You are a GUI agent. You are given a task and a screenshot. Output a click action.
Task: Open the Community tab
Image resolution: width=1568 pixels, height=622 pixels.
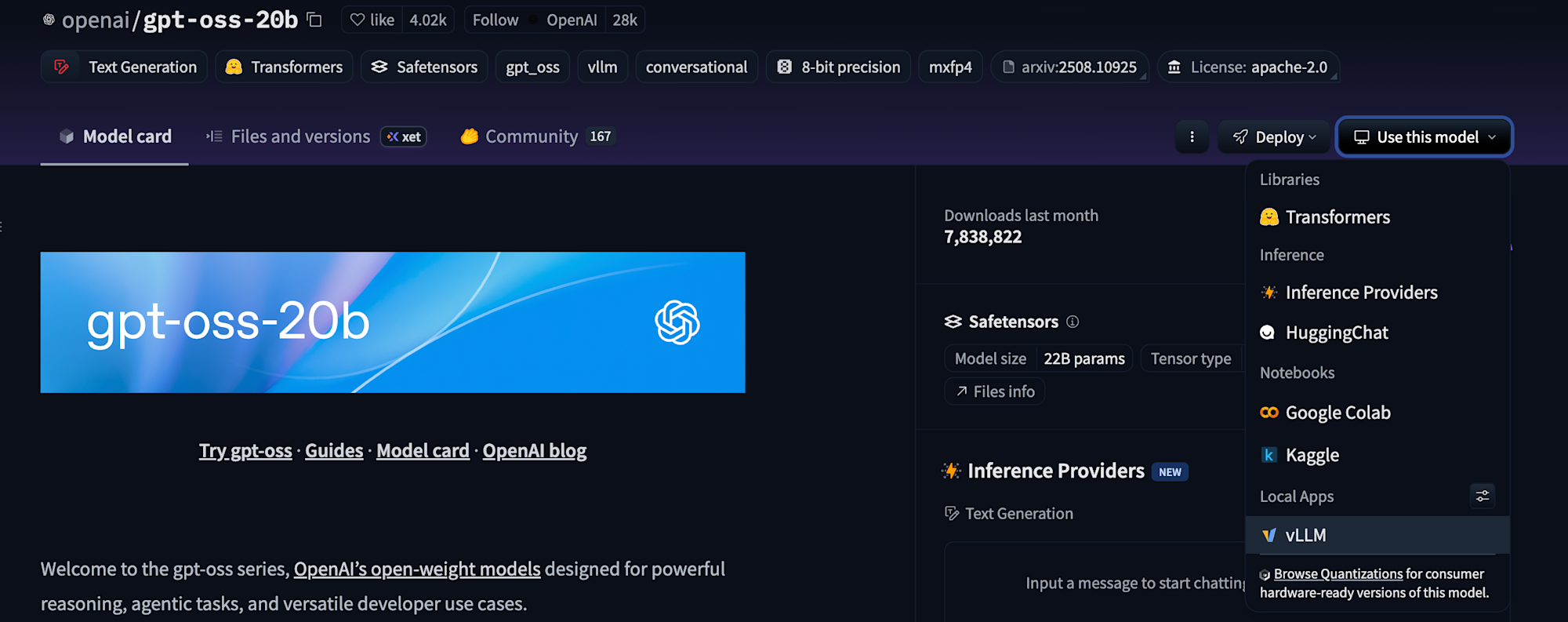531,136
